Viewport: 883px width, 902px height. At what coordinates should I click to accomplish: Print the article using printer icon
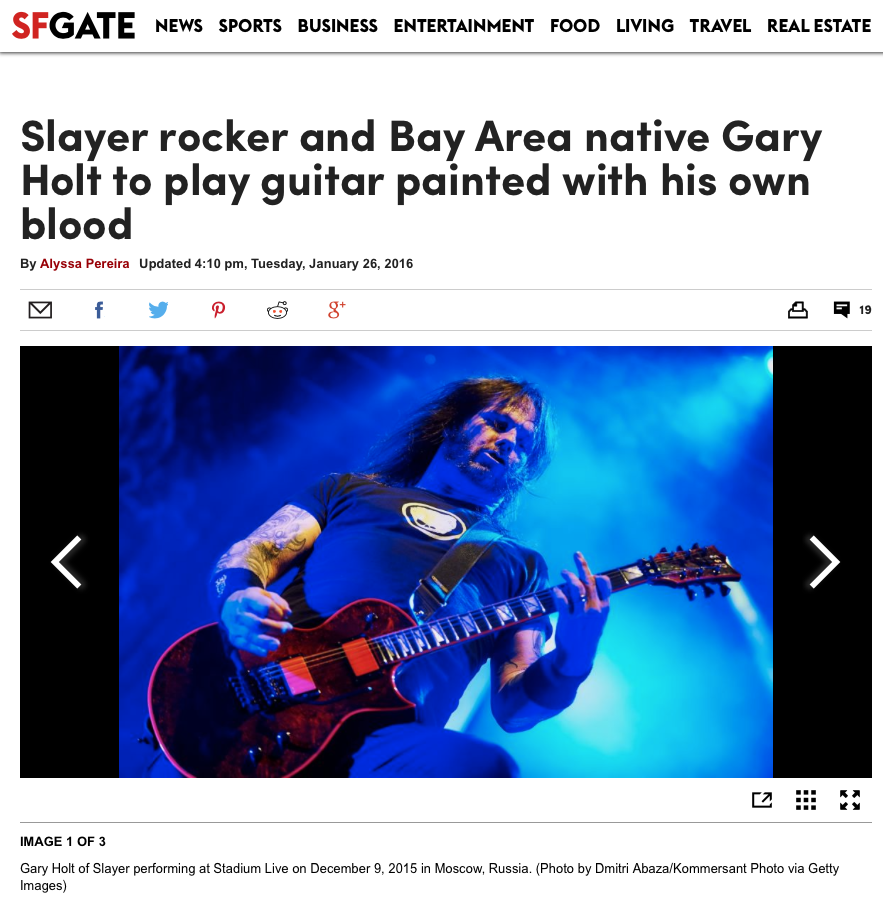click(798, 310)
